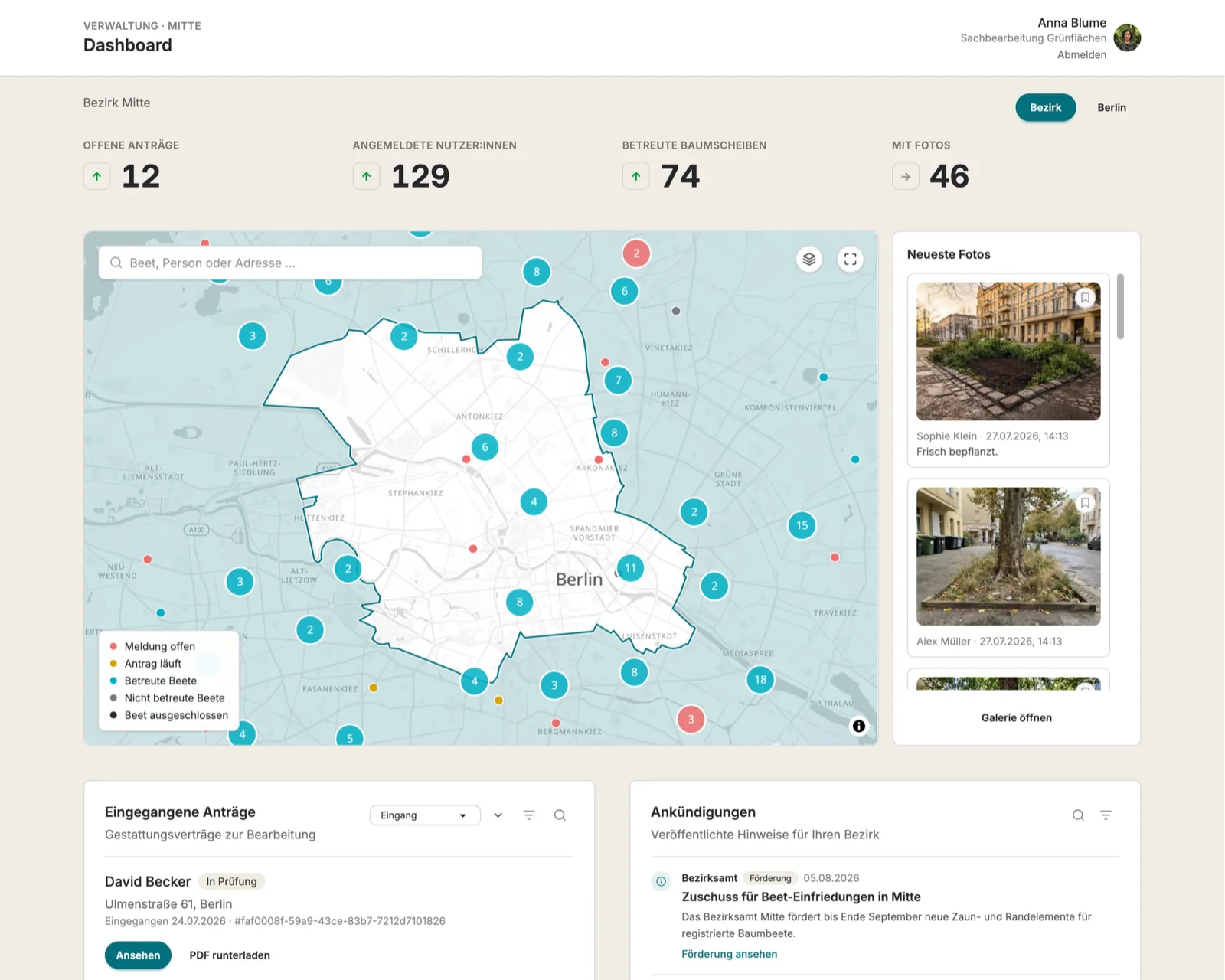Toggle Betreute Beete legend entry
1225x980 pixels.
[x=153, y=681]
